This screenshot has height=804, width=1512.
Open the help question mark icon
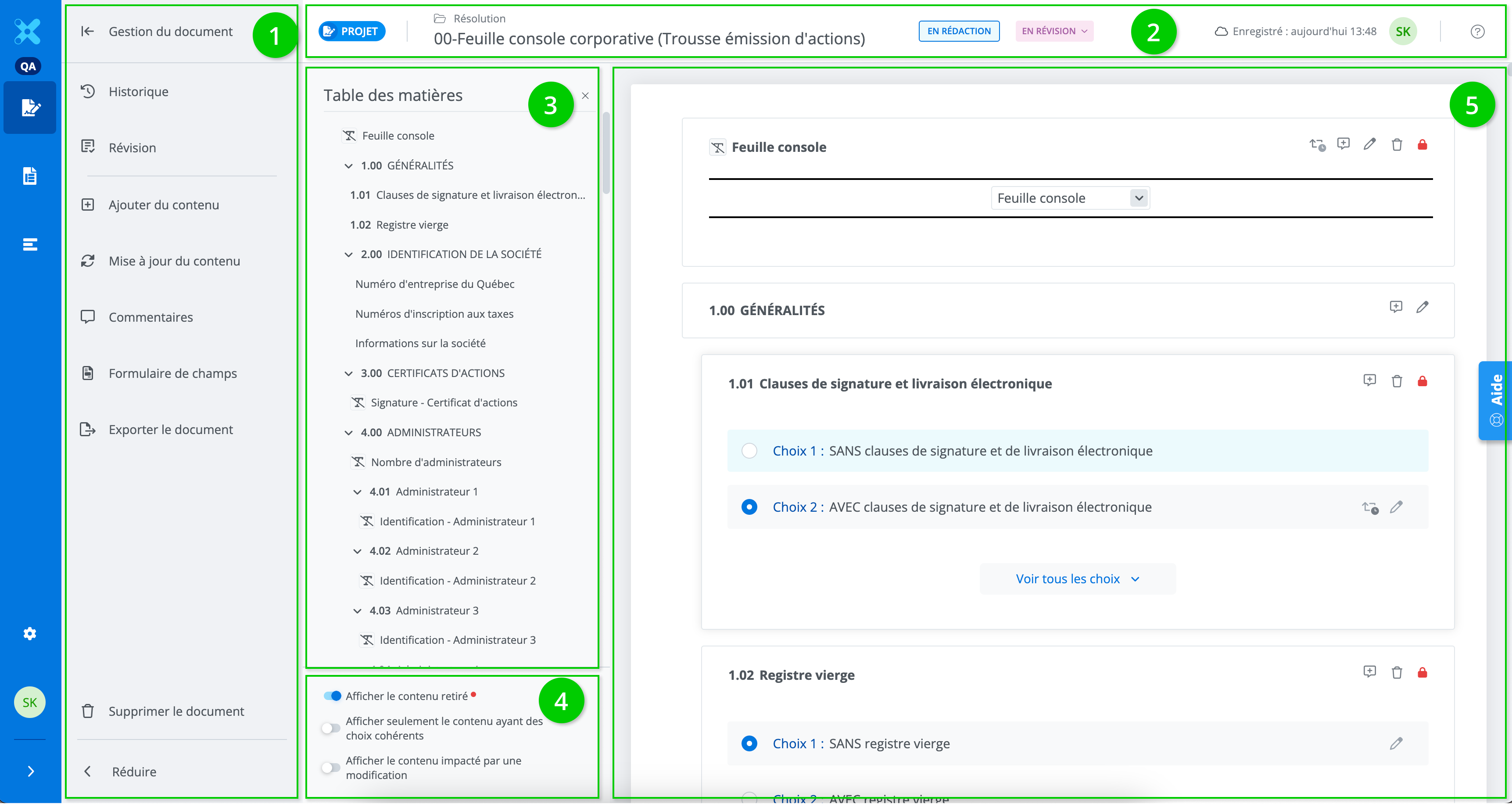click(1477, 32)
